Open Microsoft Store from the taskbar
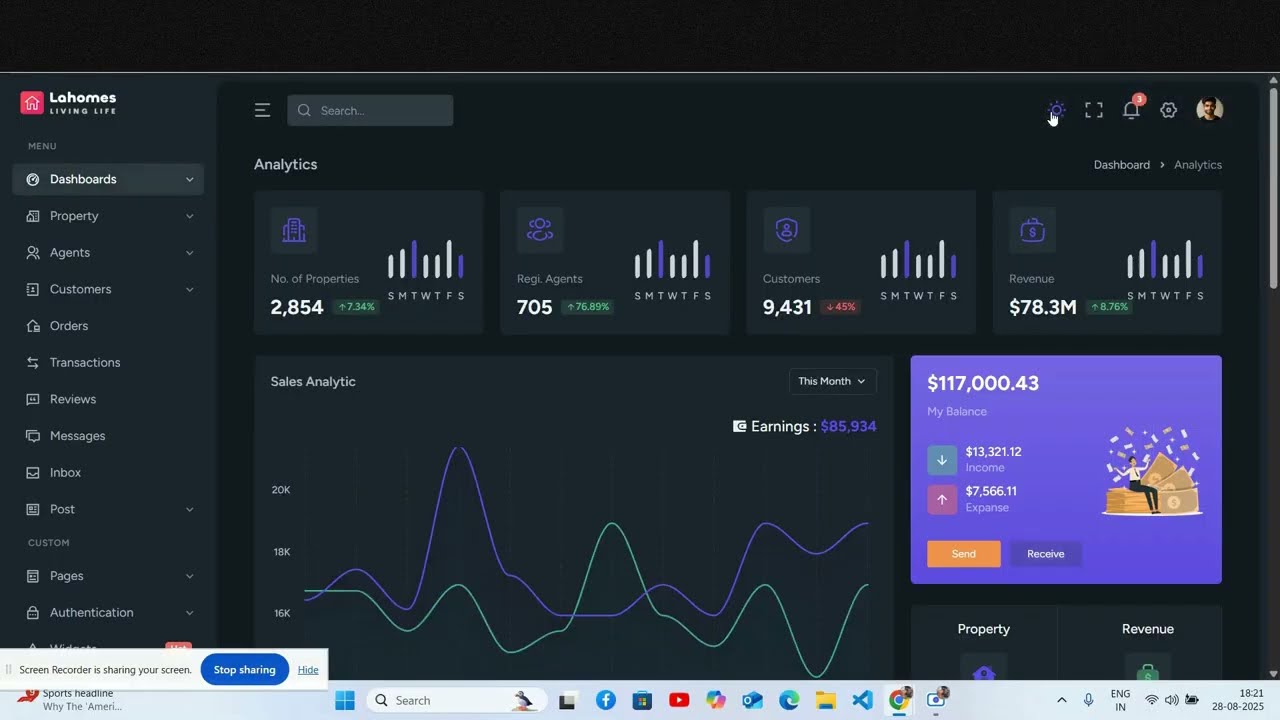1280x720 pixels. click(642, 700)
